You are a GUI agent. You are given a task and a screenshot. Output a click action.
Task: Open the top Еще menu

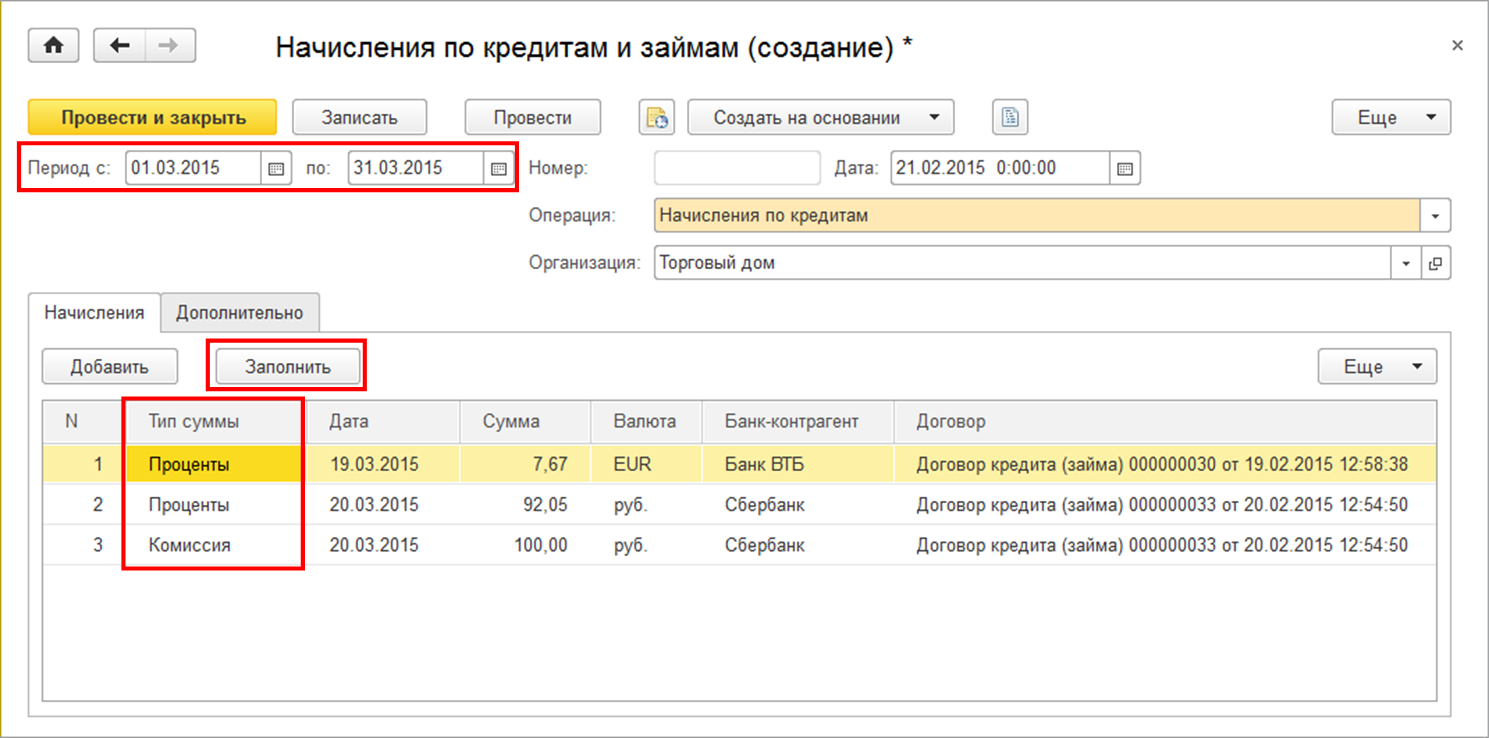(x=1391, y=117)
